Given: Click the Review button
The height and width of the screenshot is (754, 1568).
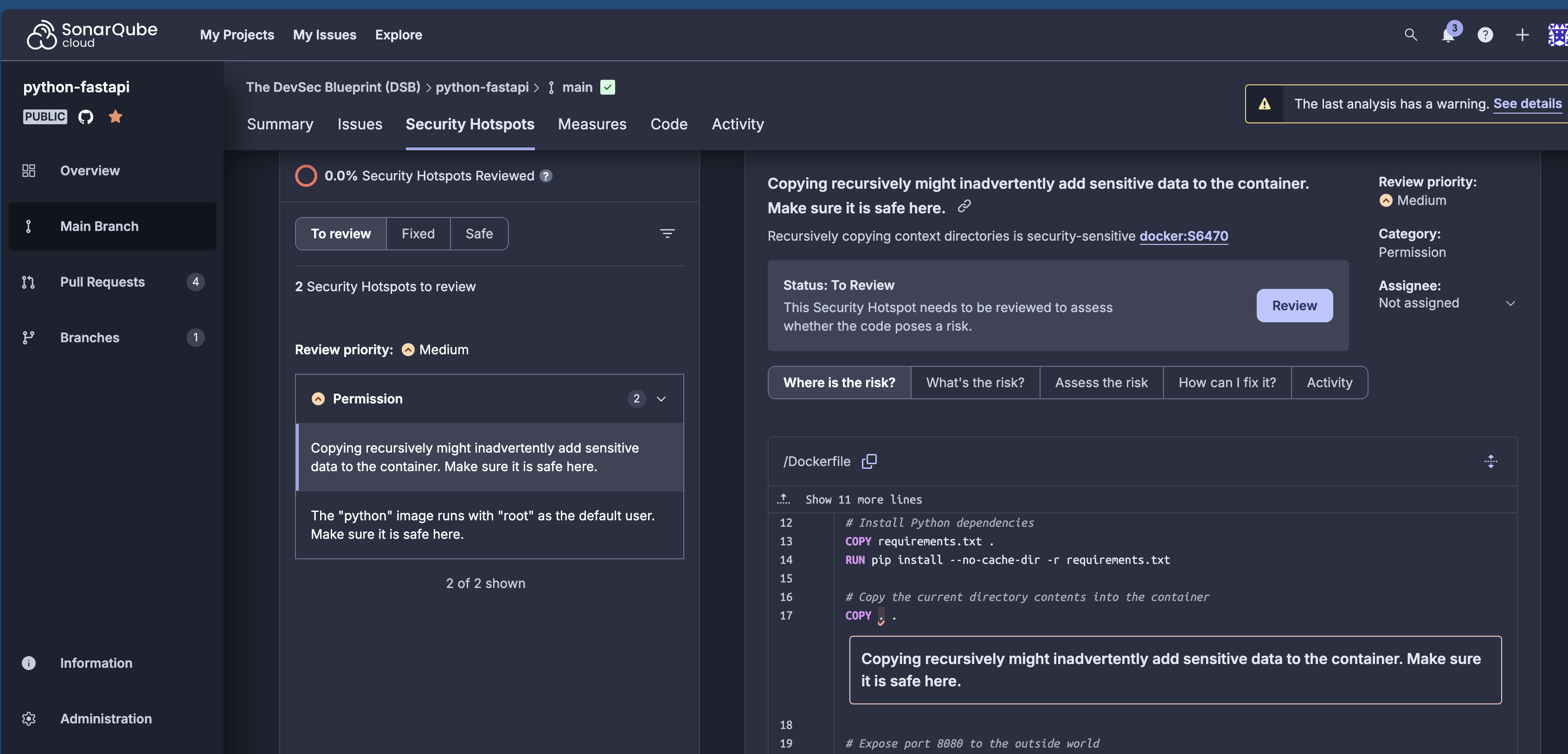Looking at the screenshot, I should 1294,306.
